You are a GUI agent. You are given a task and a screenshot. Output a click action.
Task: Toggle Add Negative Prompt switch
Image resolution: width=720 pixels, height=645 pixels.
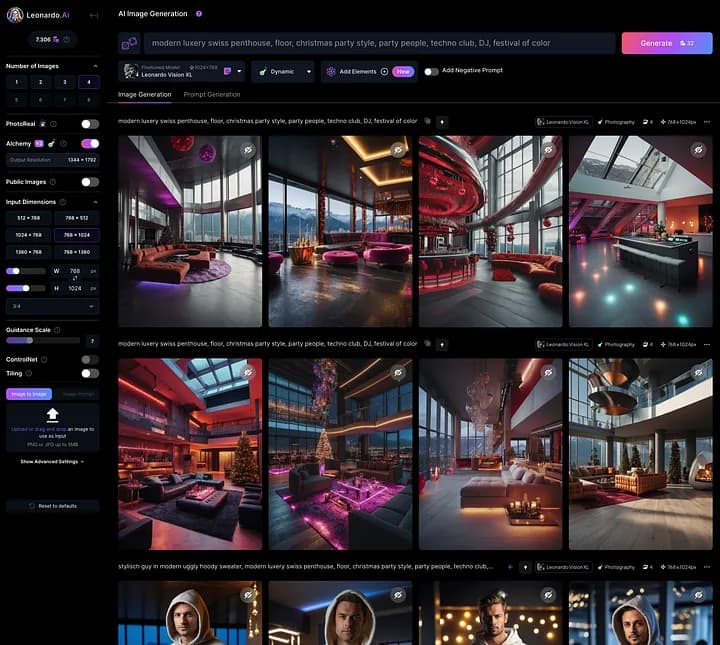432,71
